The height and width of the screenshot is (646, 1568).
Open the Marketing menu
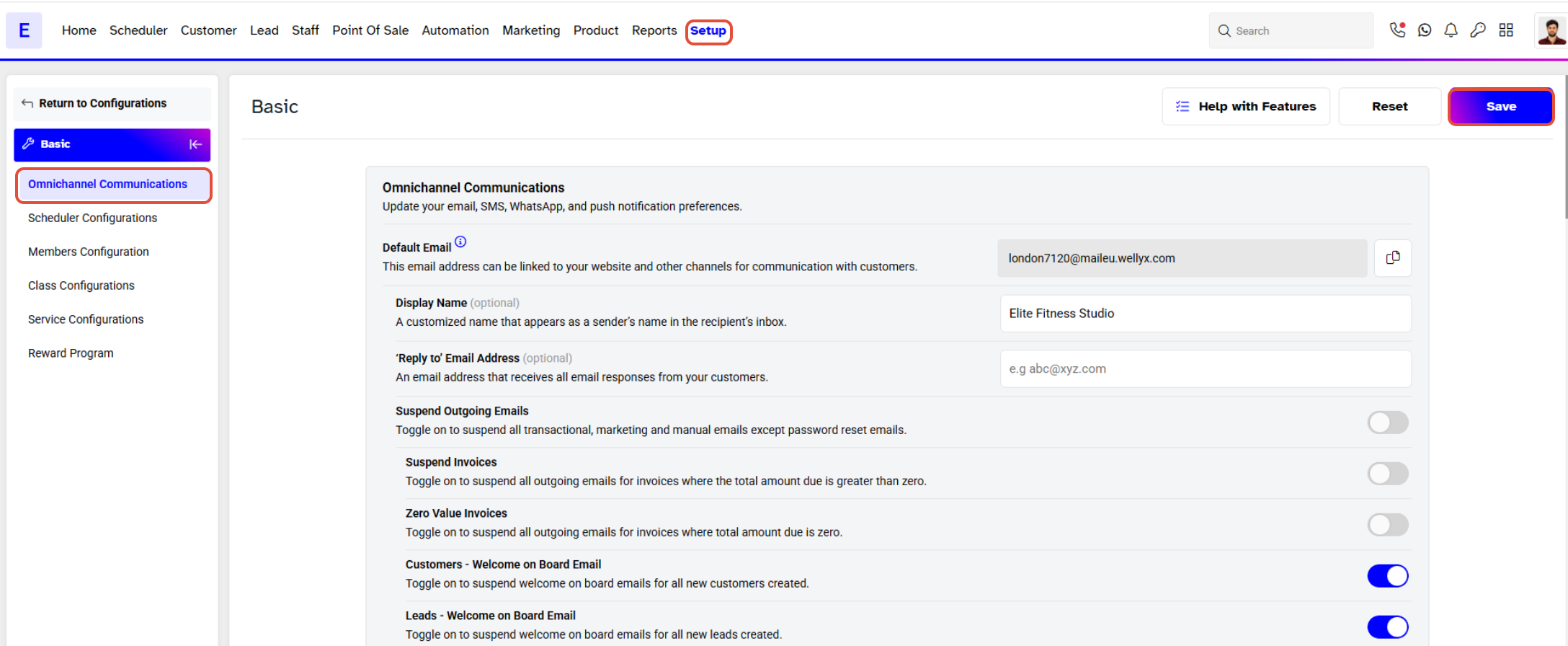click(x=531, y=30)
